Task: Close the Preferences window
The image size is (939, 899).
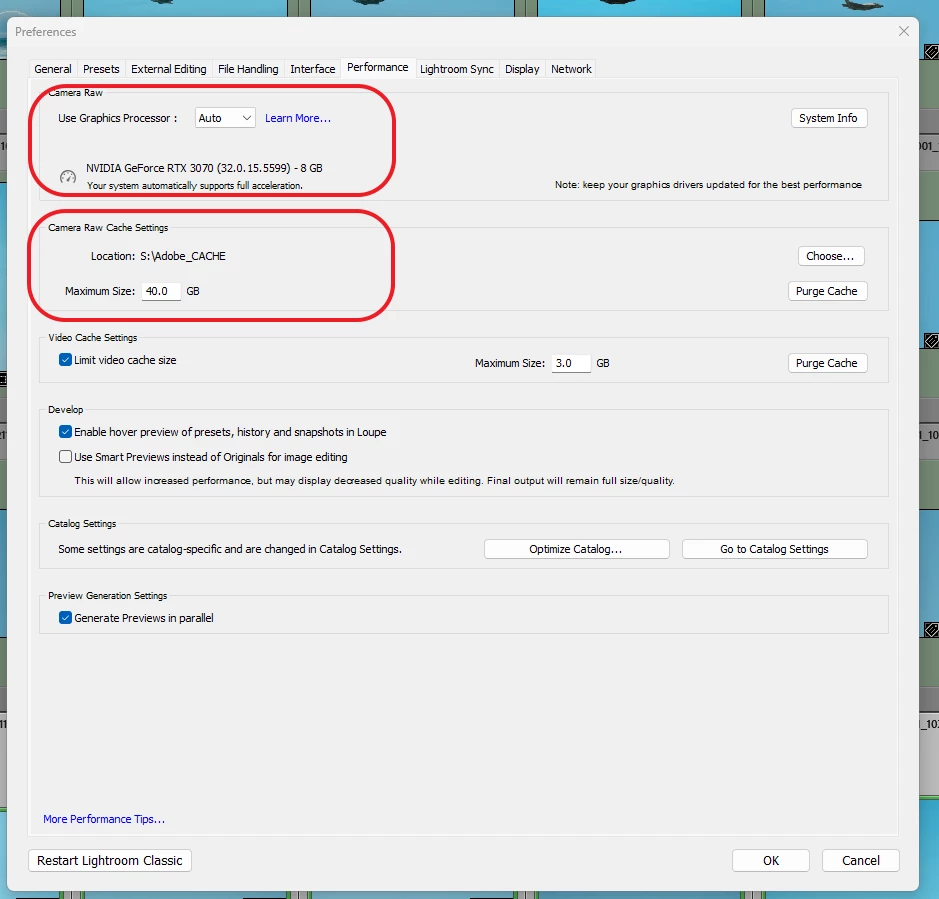Action: click(x=904, y=31)
